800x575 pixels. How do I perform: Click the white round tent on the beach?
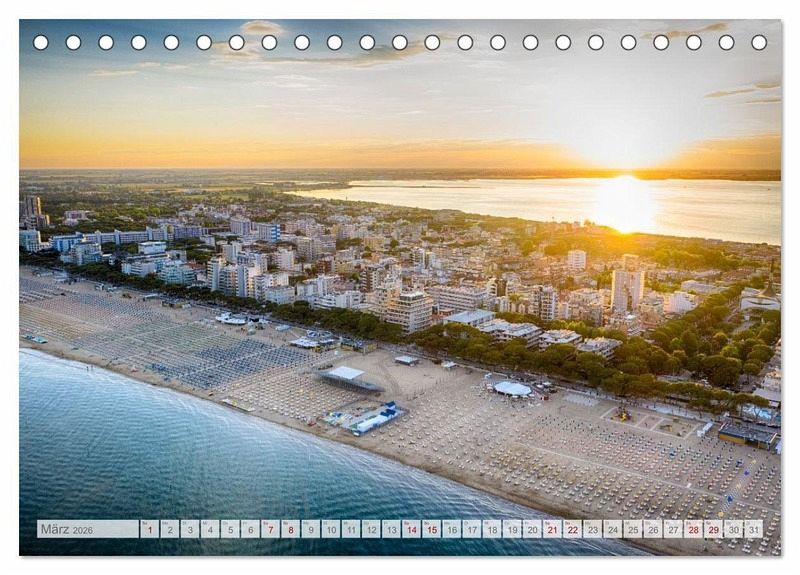[513, 389]
